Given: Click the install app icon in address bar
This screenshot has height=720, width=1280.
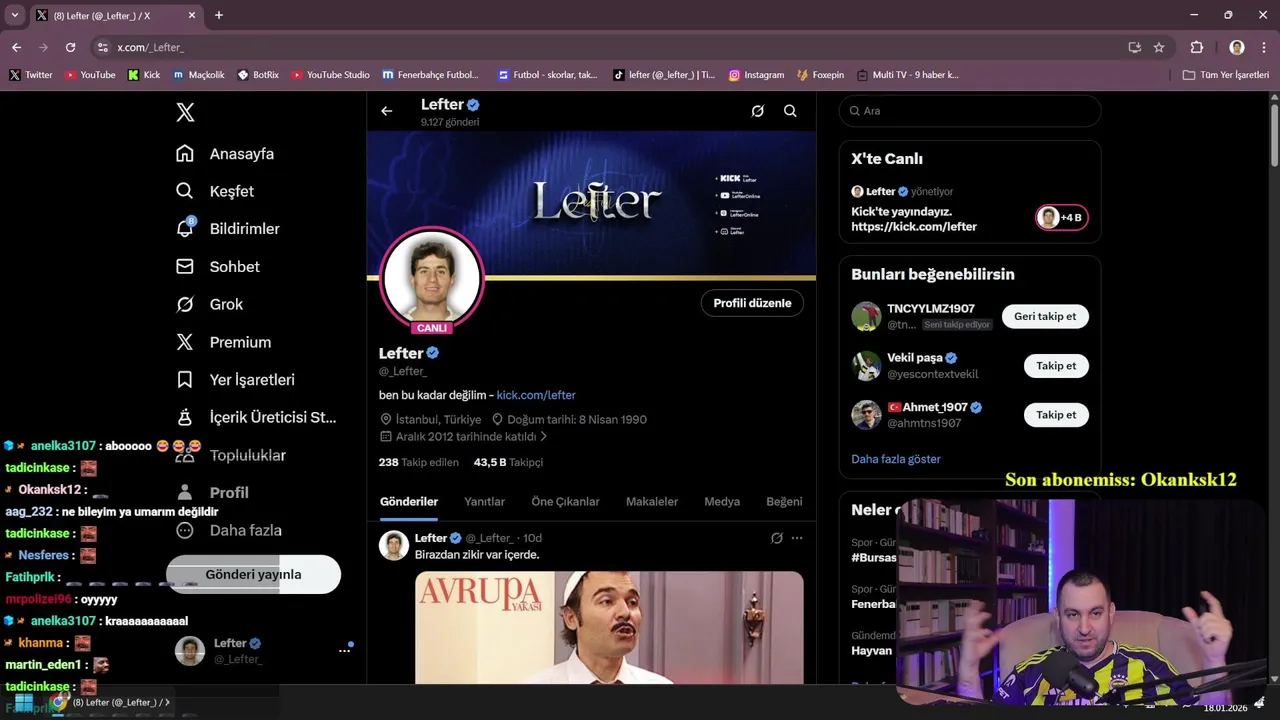Looking at the screenshot, I should click(1134, 47).
